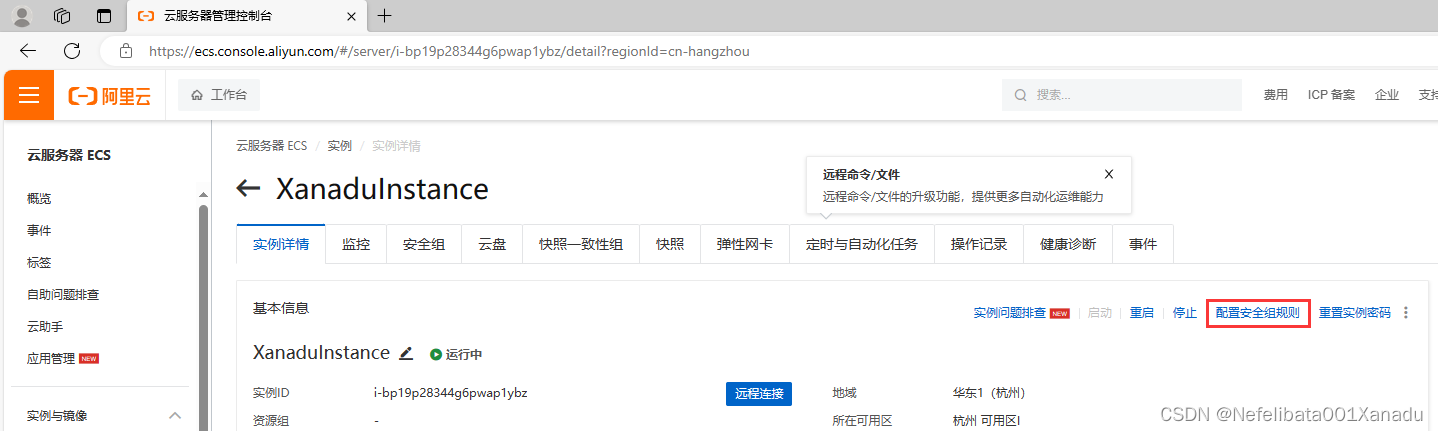
Task: Switch to the 弹性网卡 tab
Action: coord(745,244)
